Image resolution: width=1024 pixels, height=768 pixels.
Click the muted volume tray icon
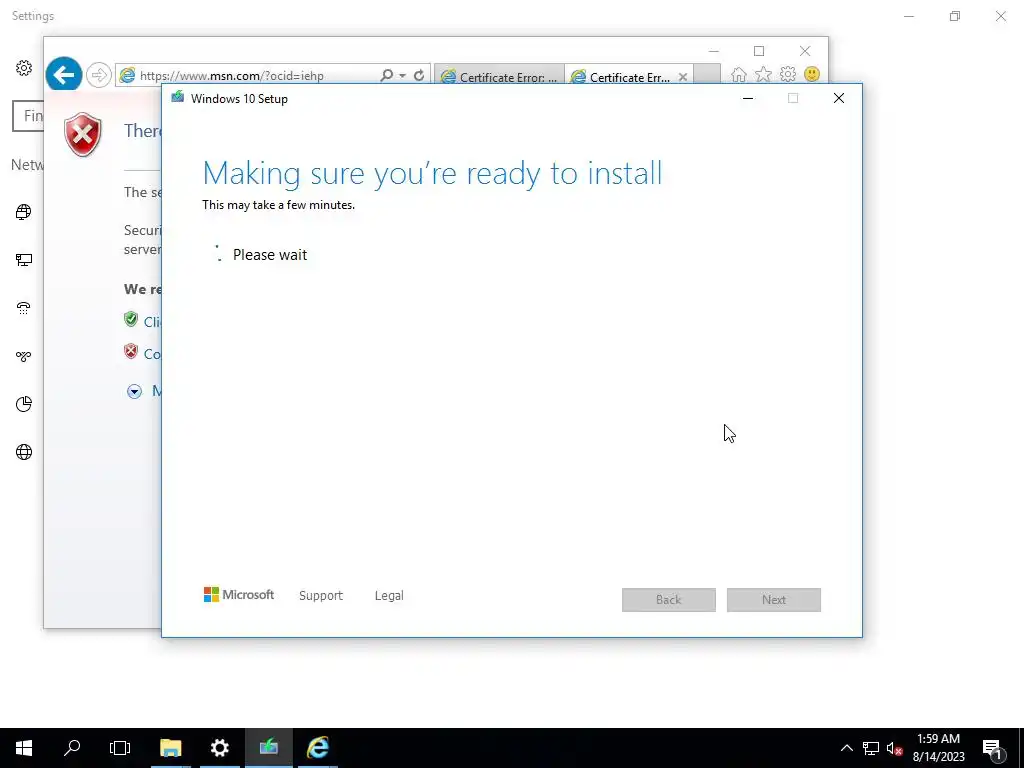(x=895, y=748)
